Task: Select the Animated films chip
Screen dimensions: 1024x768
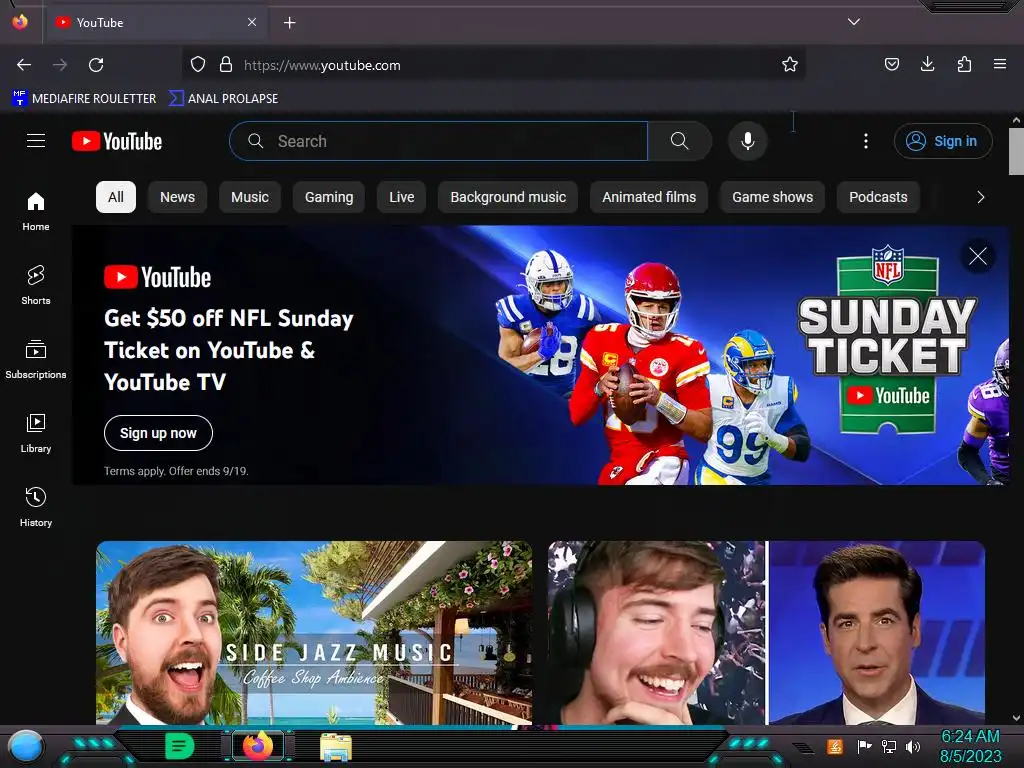Action: coord(649,197)
